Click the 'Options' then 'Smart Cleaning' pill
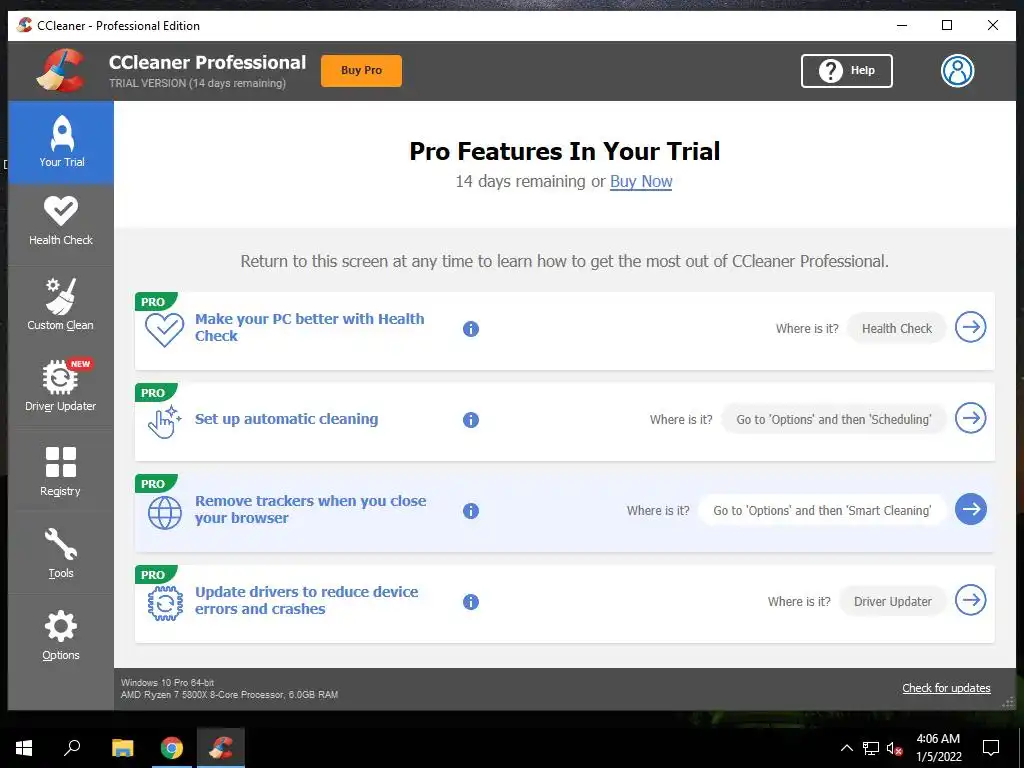This screenshot has height=768, width=1024. point(822,511)
